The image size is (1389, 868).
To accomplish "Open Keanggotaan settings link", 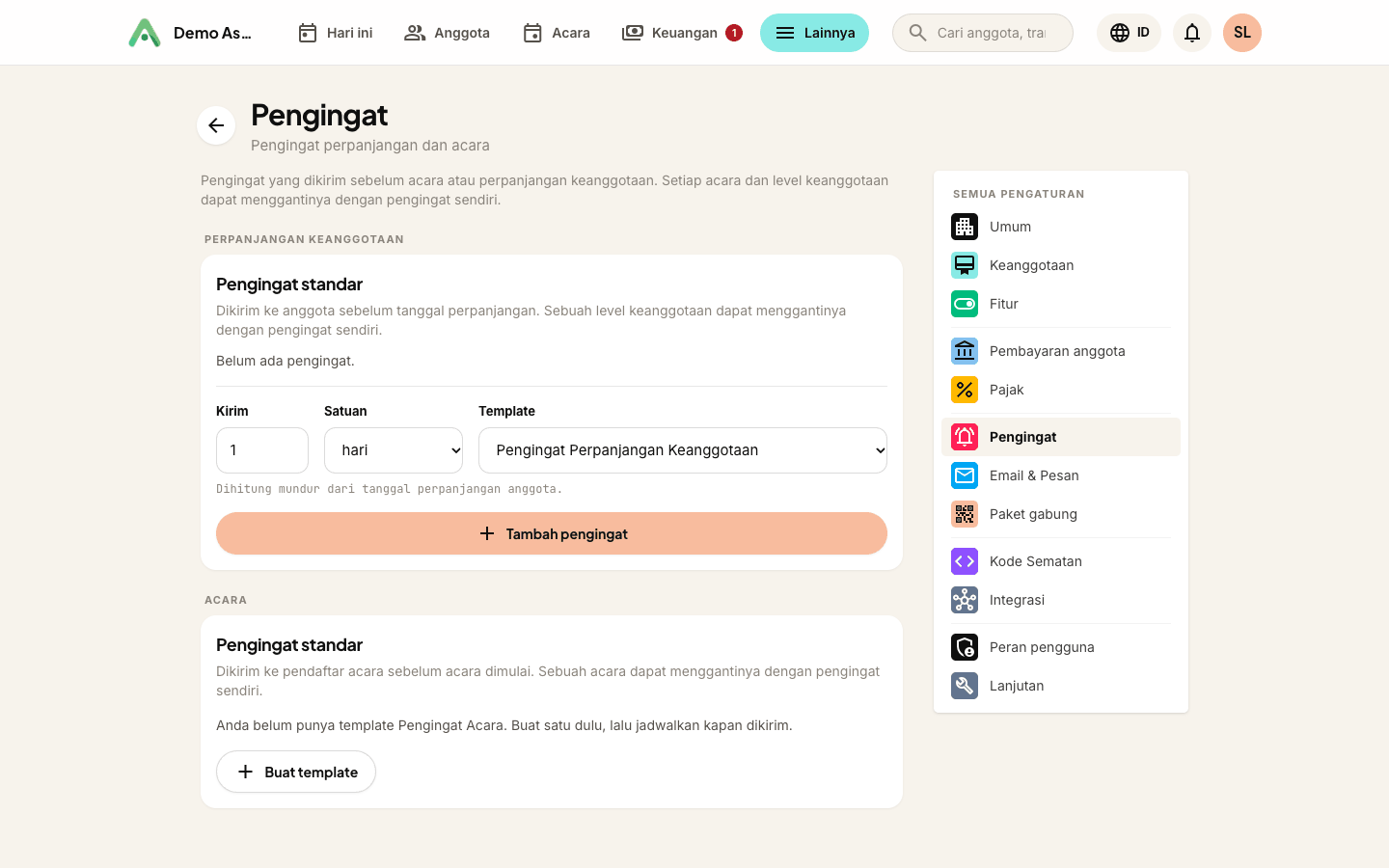I will pyautogui.click(x=1061, y=265).
